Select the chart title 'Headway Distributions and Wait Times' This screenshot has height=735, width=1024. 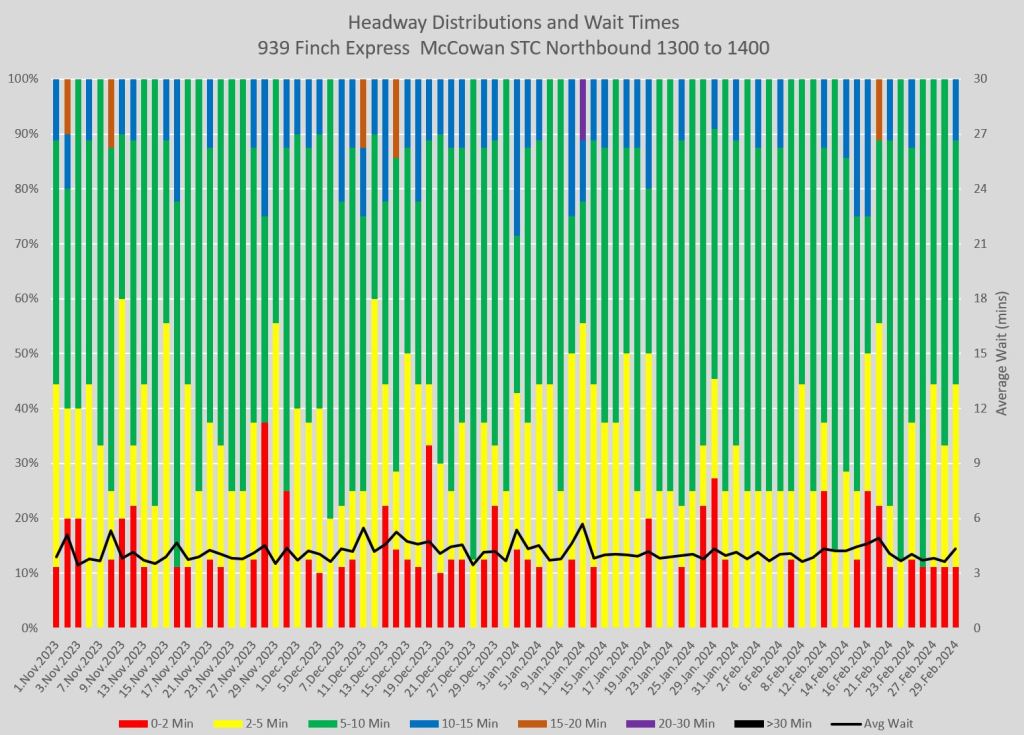pyautogui.click(x=511, y=22)
